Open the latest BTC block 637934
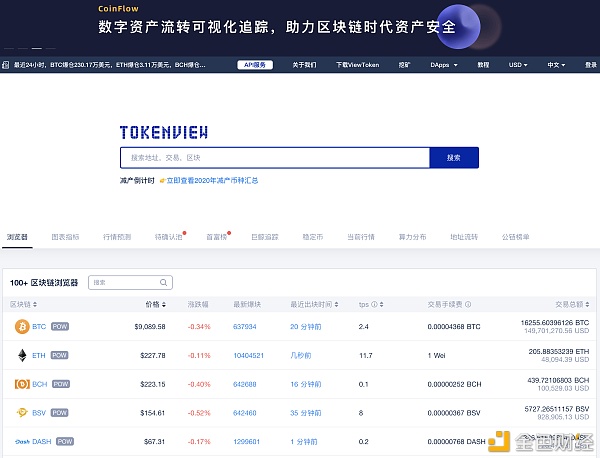The width and height of the screenshot is (600, 458). click(x=245, y=327)
